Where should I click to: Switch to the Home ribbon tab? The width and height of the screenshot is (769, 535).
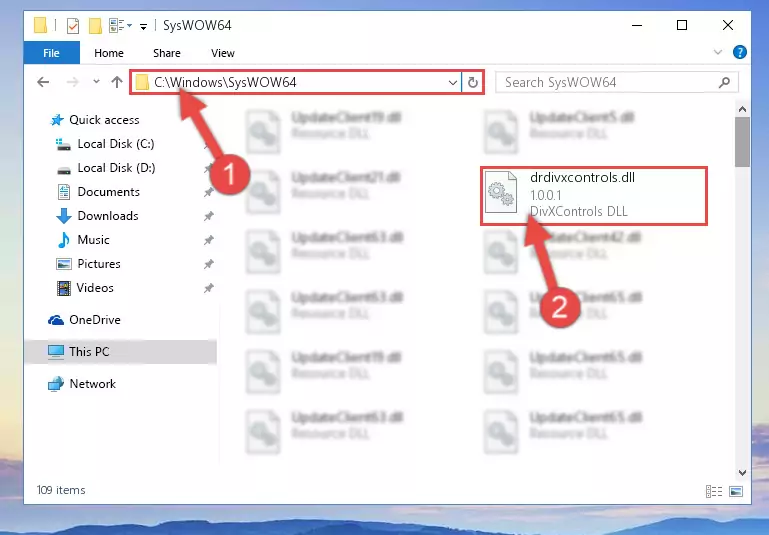coord(108,52)
